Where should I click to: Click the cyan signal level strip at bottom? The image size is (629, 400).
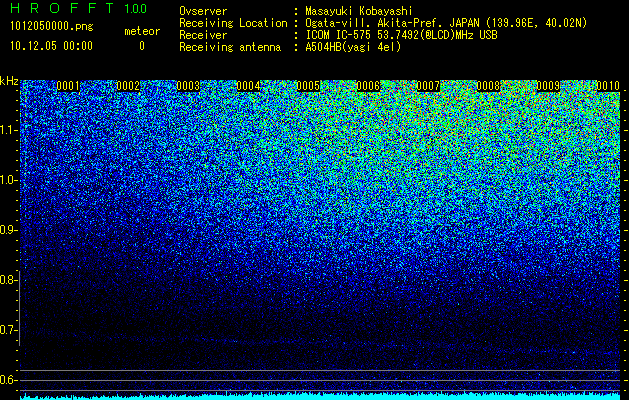click(x=320, y=397)
